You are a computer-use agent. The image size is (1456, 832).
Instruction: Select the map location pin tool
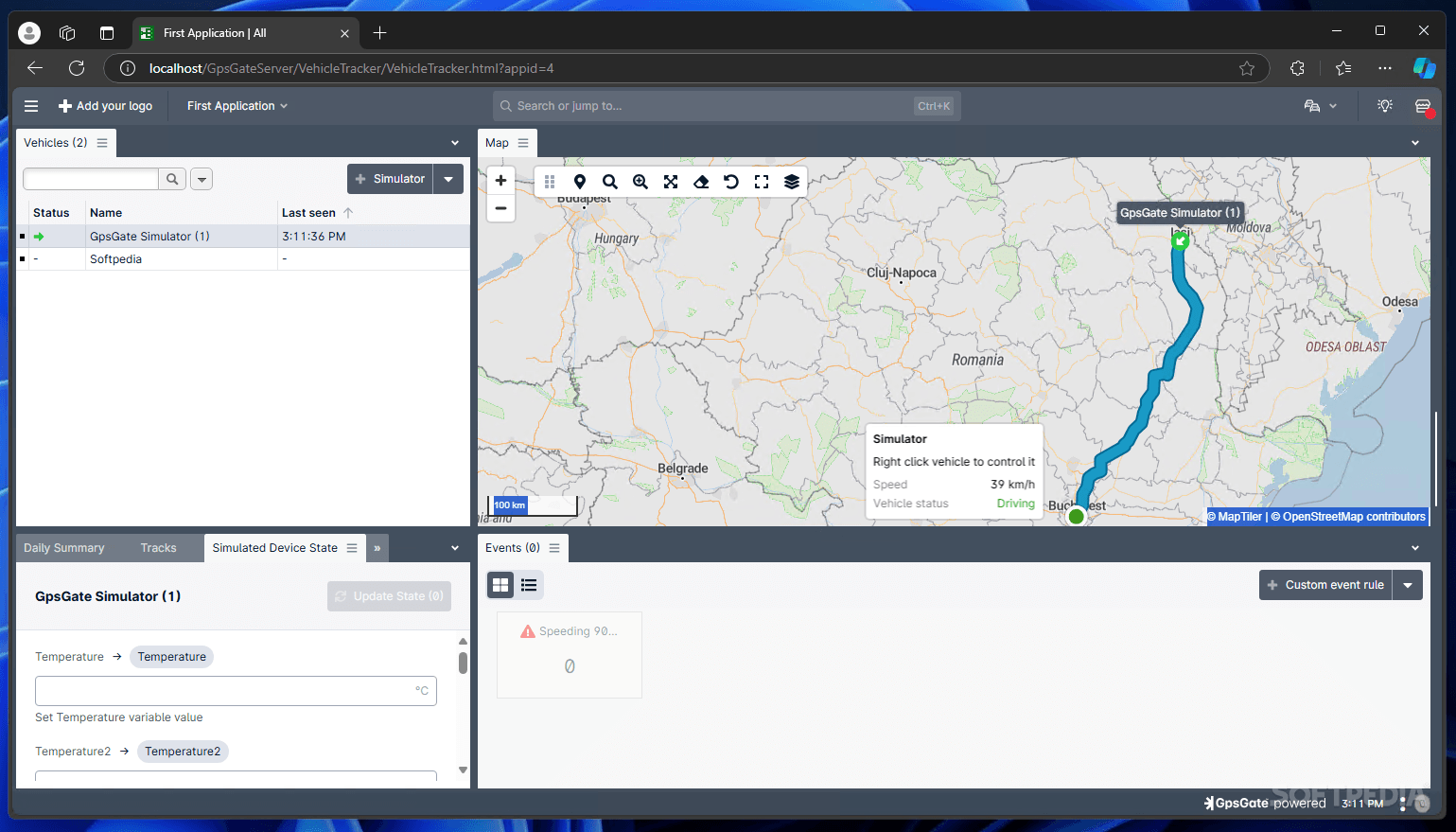(x=580, y=182)
